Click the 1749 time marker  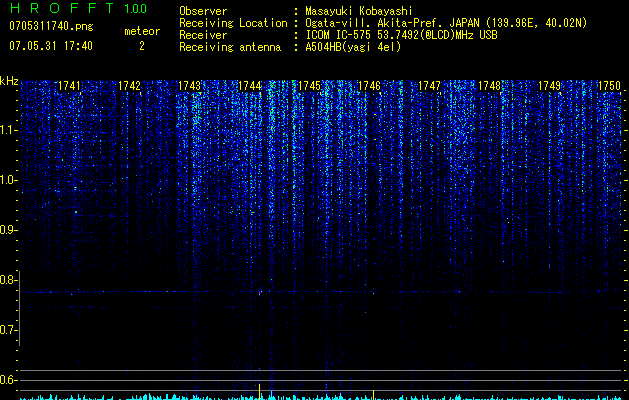(550, 86)
